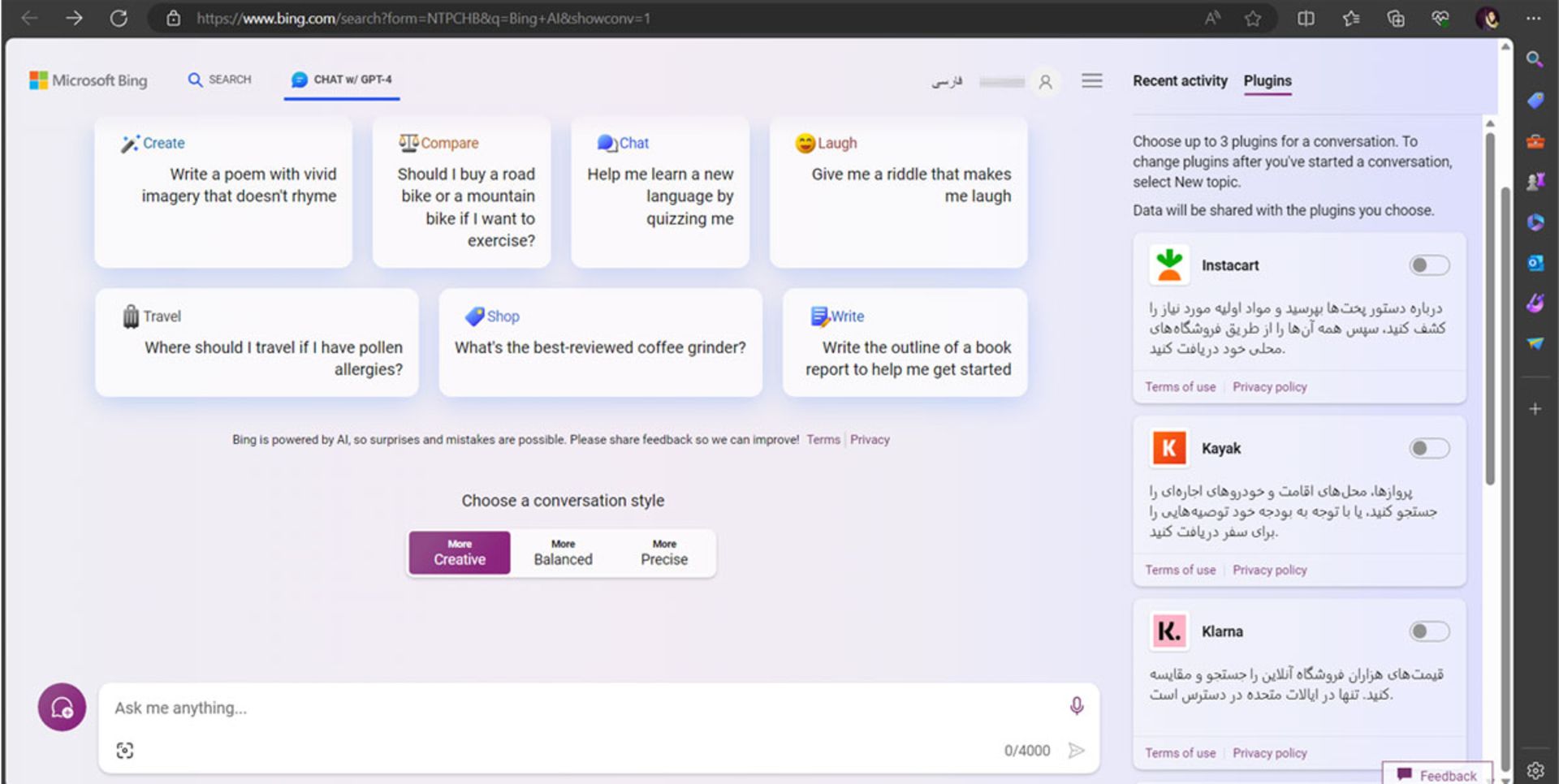The height and width of the screenshot is (784, 1559).
Task: Click the microphone voice input icon
Action: coord(1076,706)
